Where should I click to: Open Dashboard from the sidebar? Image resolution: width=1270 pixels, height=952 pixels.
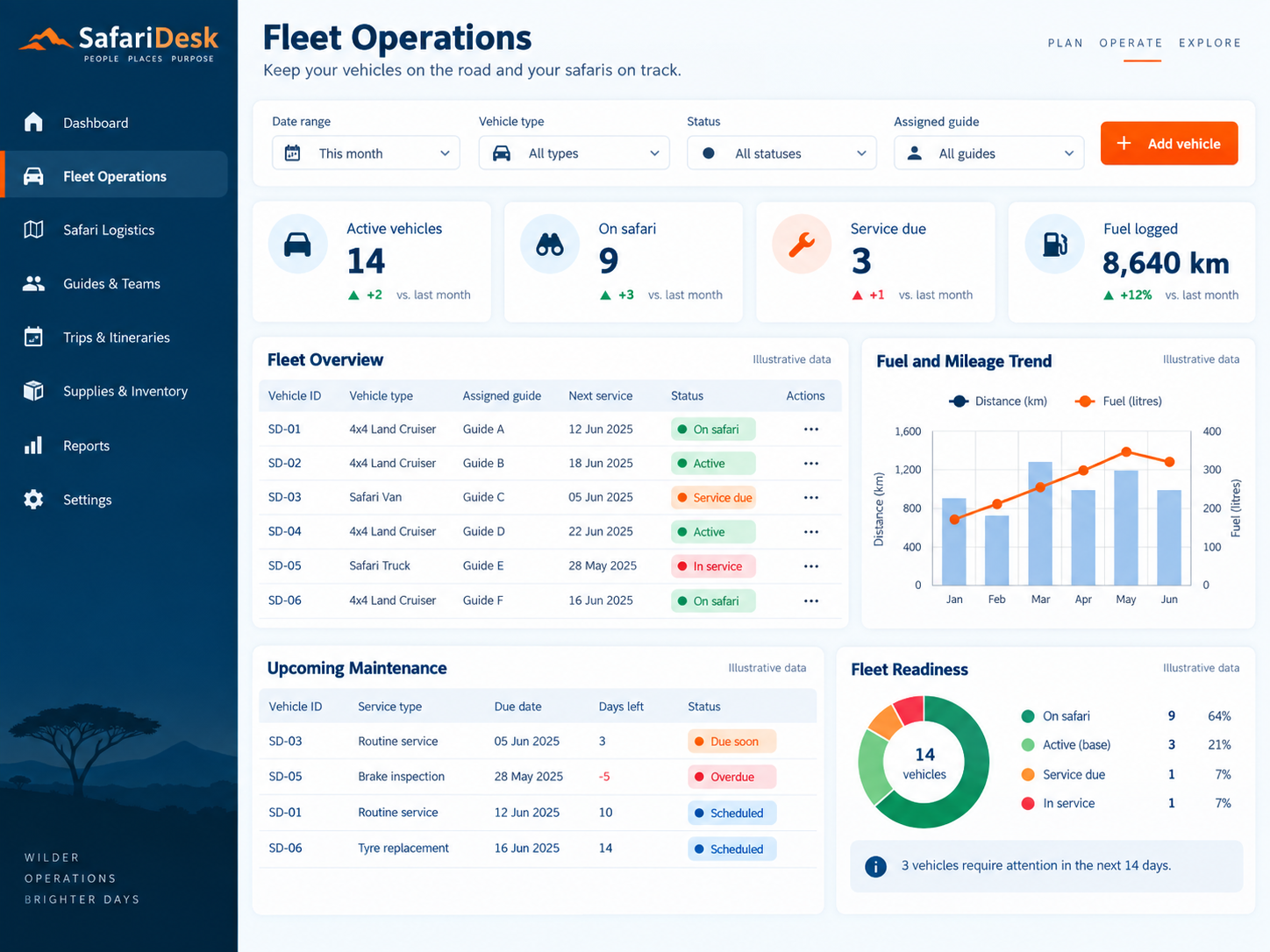click(x=116, y=123)
